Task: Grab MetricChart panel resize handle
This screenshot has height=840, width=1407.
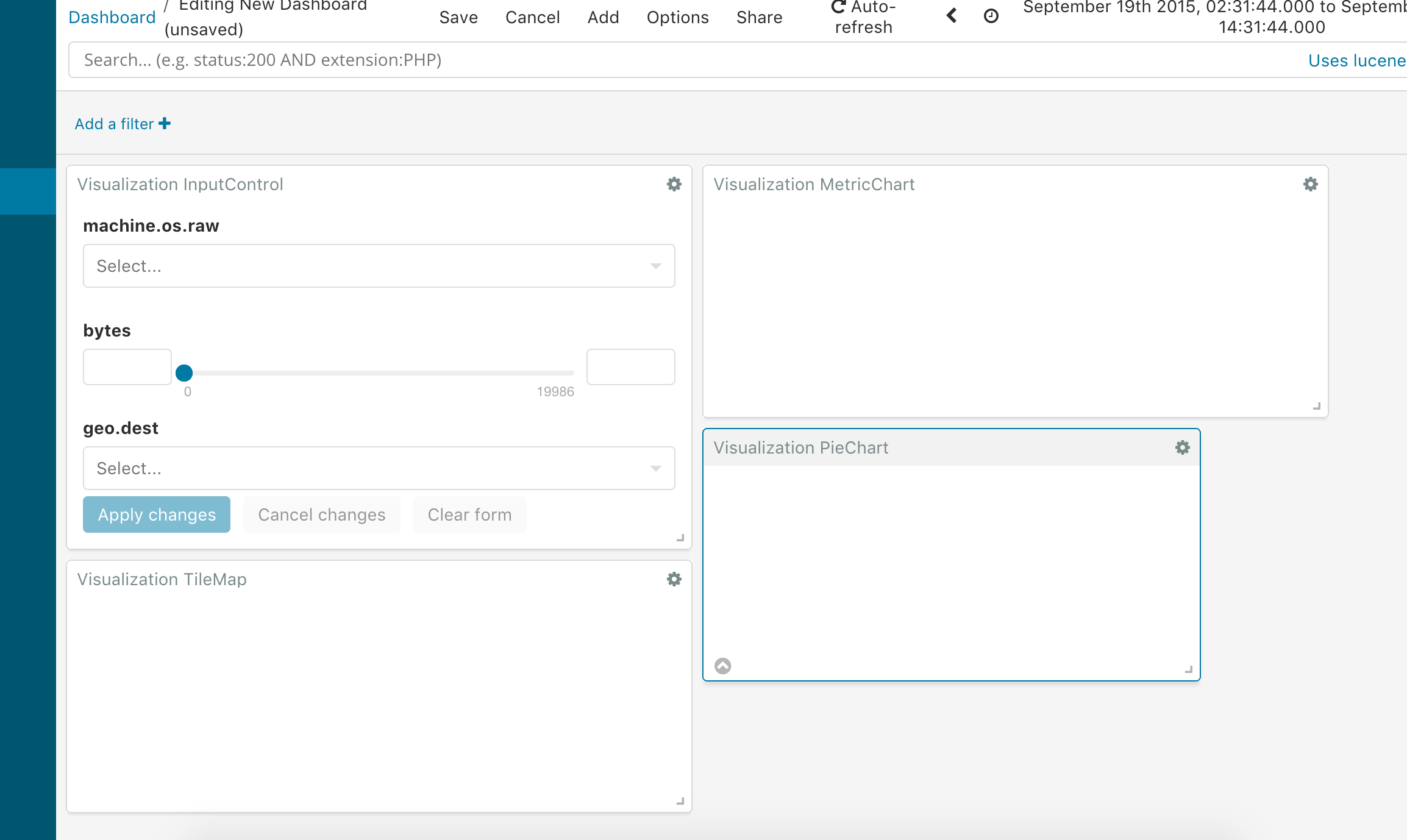Action: [1317, 406]
